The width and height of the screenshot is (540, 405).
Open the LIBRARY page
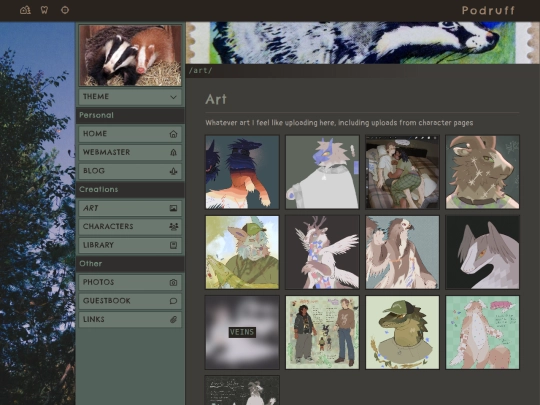pos(130,246)
